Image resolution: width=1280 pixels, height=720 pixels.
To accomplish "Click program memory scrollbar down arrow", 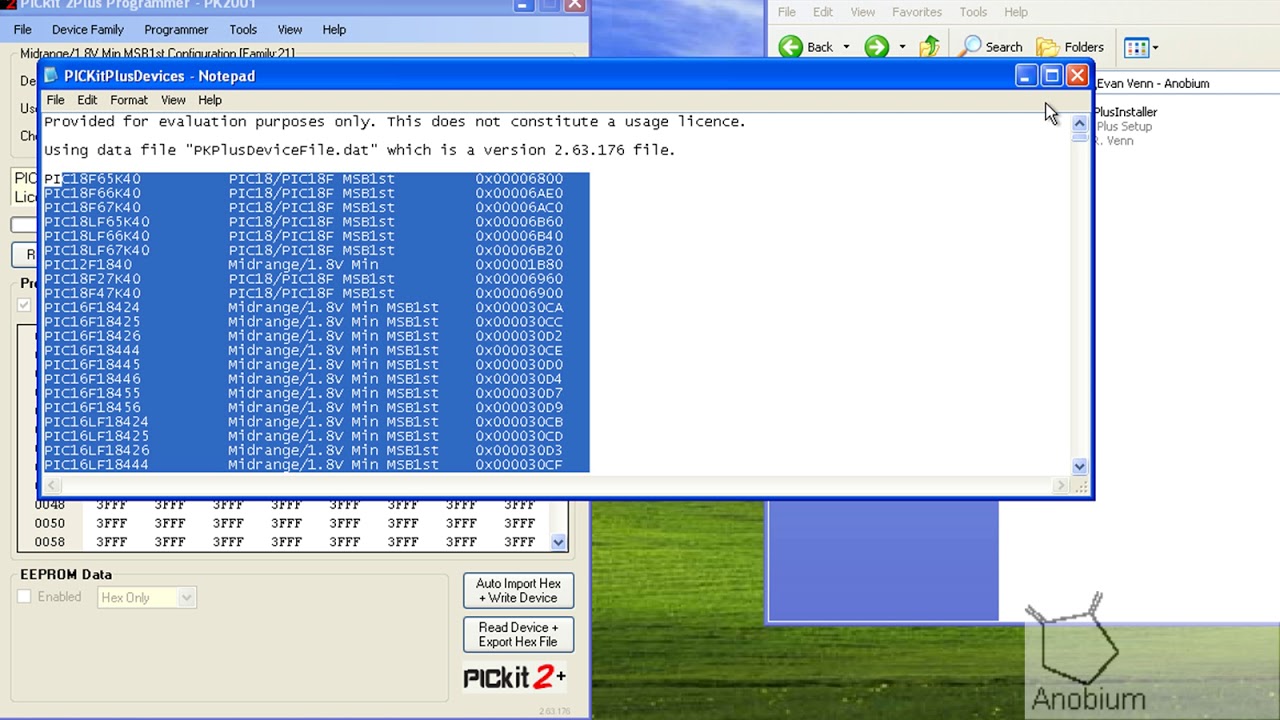I will [559, 542].
